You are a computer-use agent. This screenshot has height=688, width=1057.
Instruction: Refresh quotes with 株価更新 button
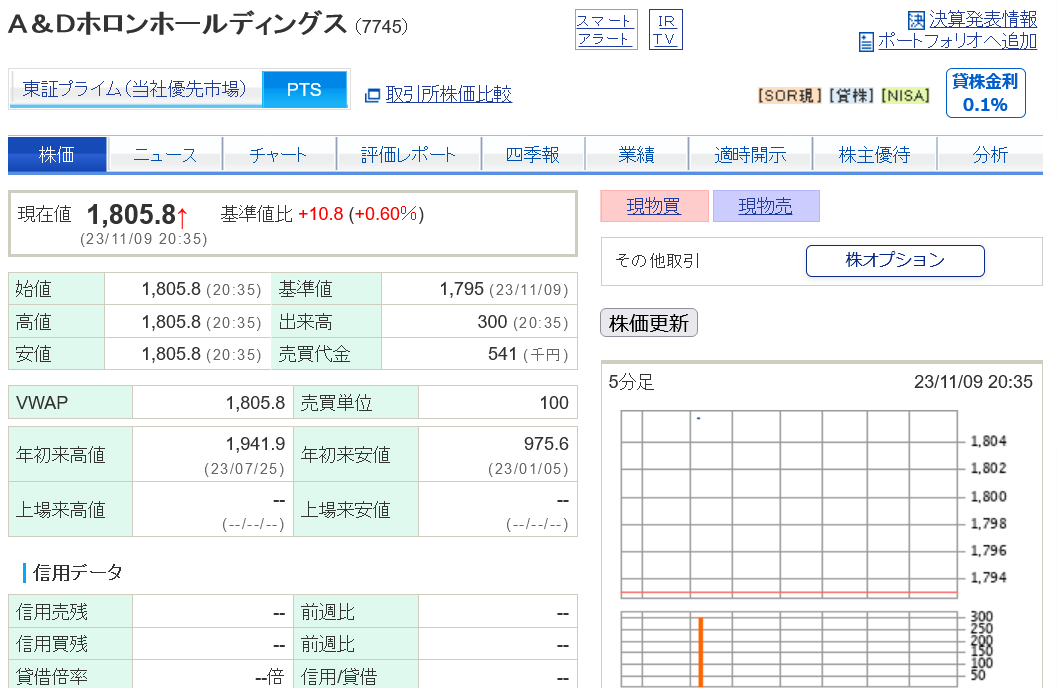(648, 323)
